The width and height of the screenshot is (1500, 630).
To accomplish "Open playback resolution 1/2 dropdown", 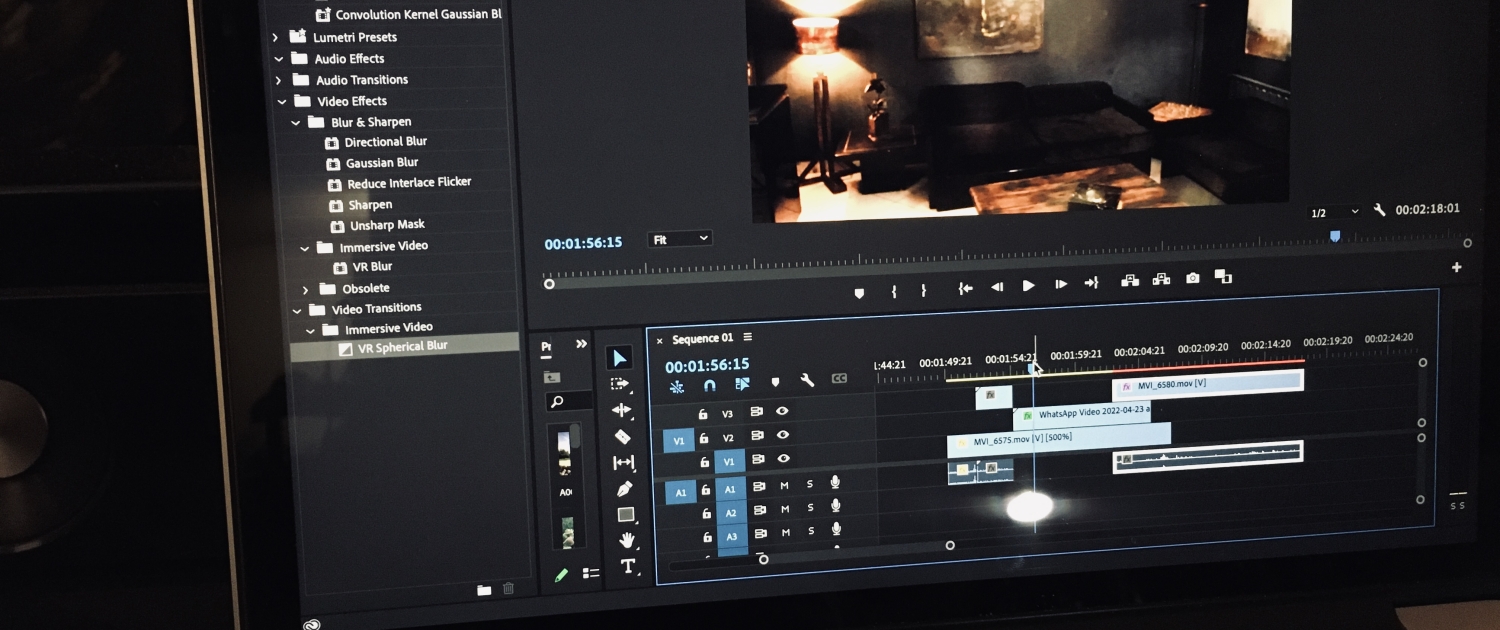I will pos(1334,212).
